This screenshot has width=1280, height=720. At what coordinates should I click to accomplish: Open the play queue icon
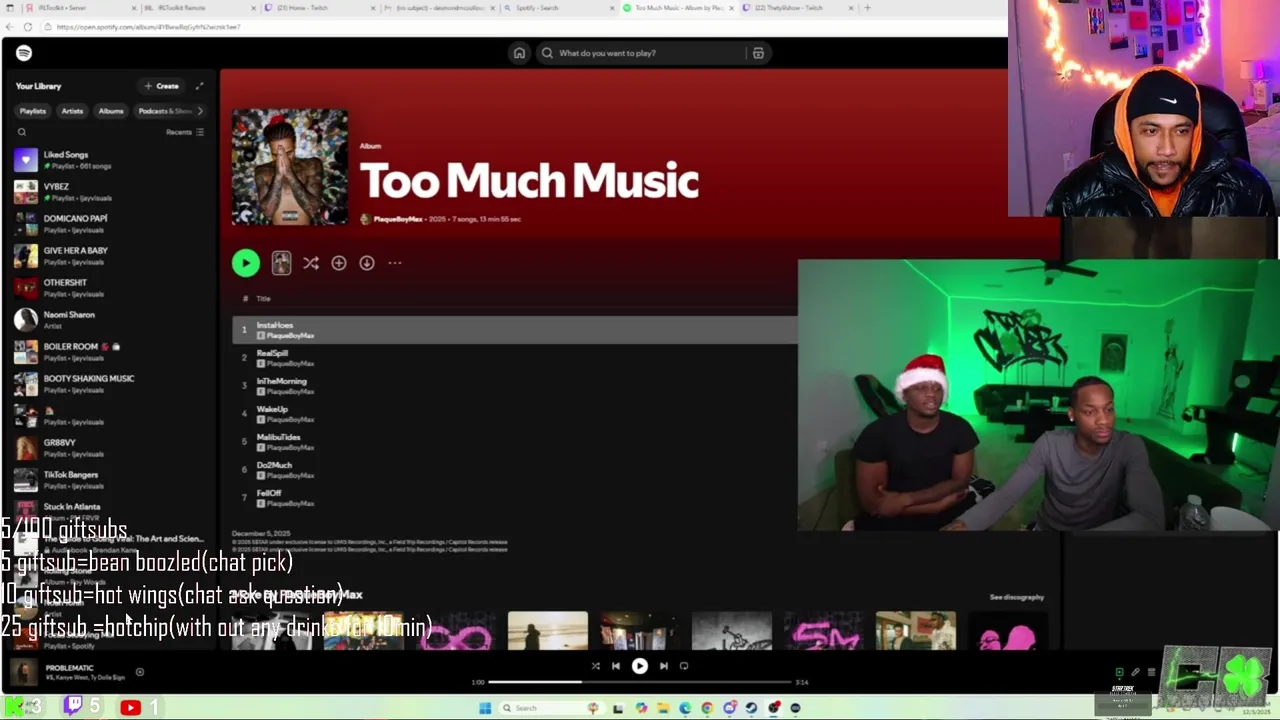tap(1151, 672)
